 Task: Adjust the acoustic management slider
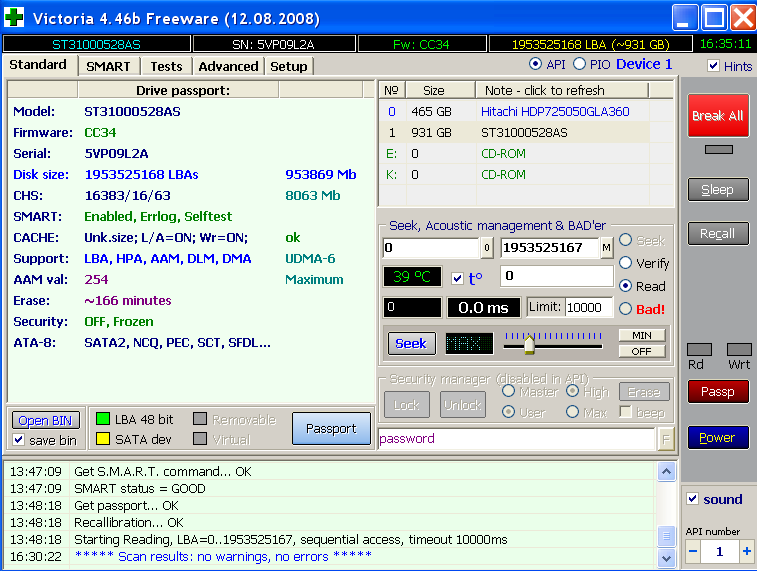coord(529,346)
